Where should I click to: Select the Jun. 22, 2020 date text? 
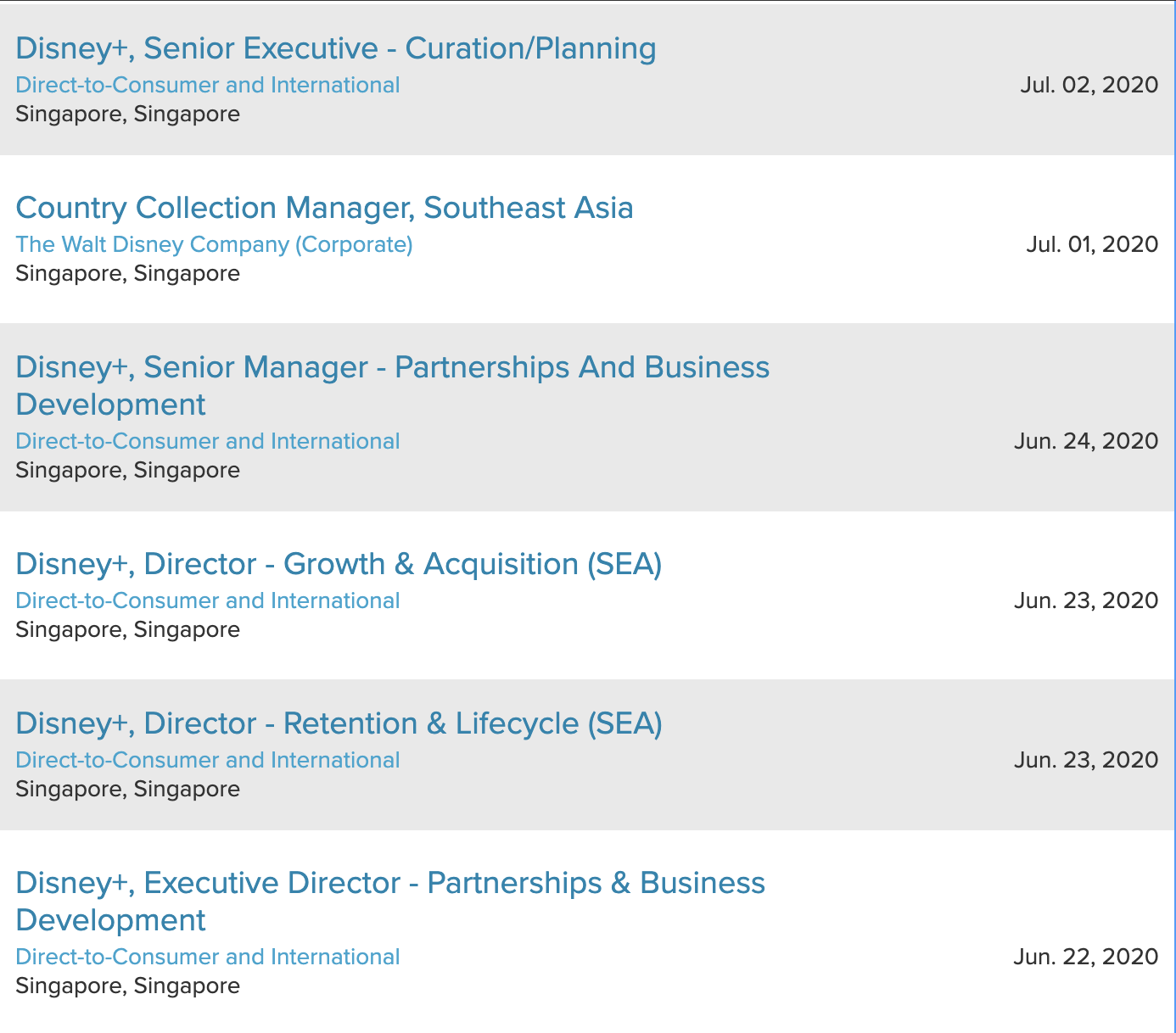click(x=1086, y=957)
